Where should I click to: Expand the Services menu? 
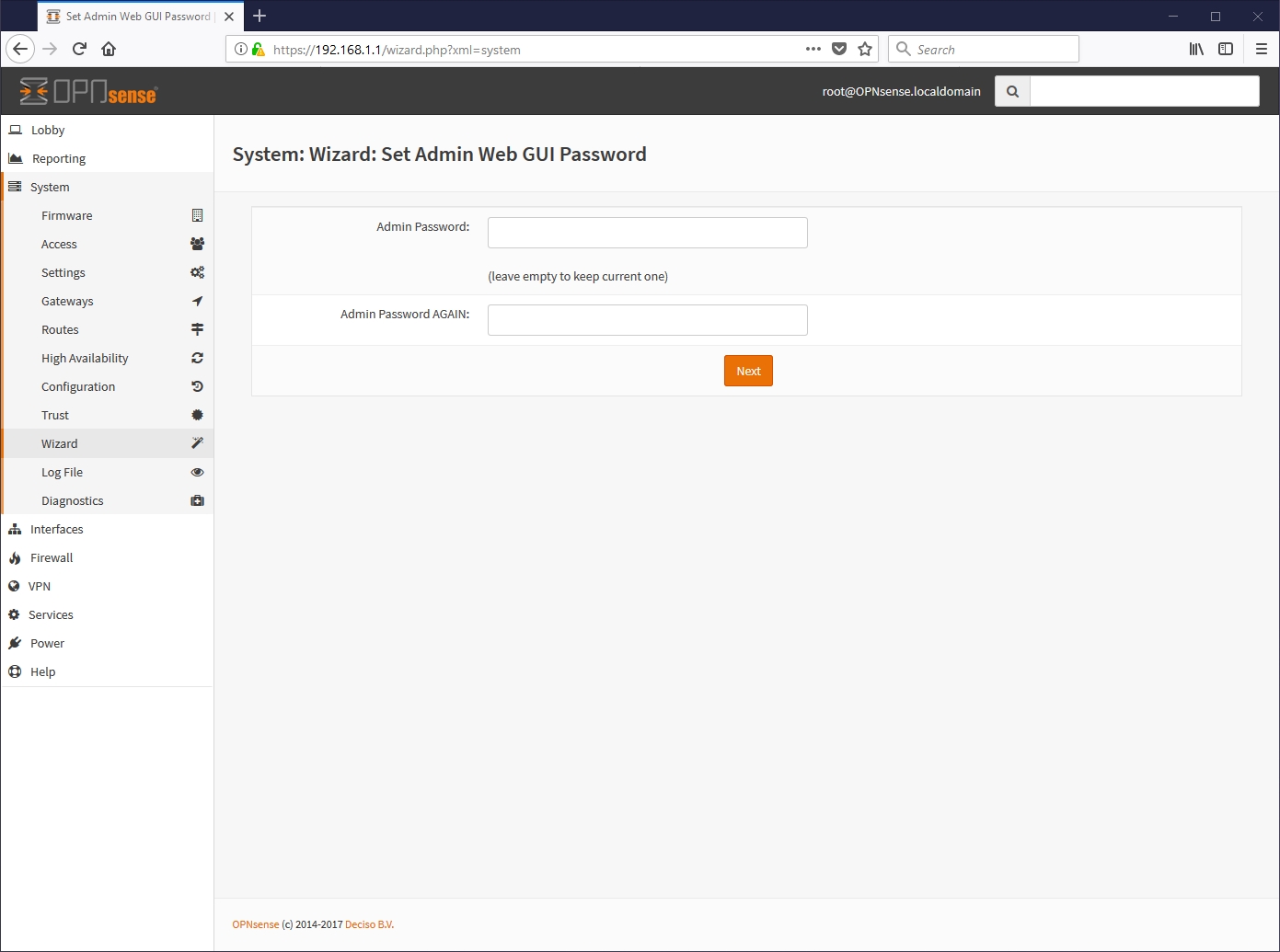tap(51, 615)
